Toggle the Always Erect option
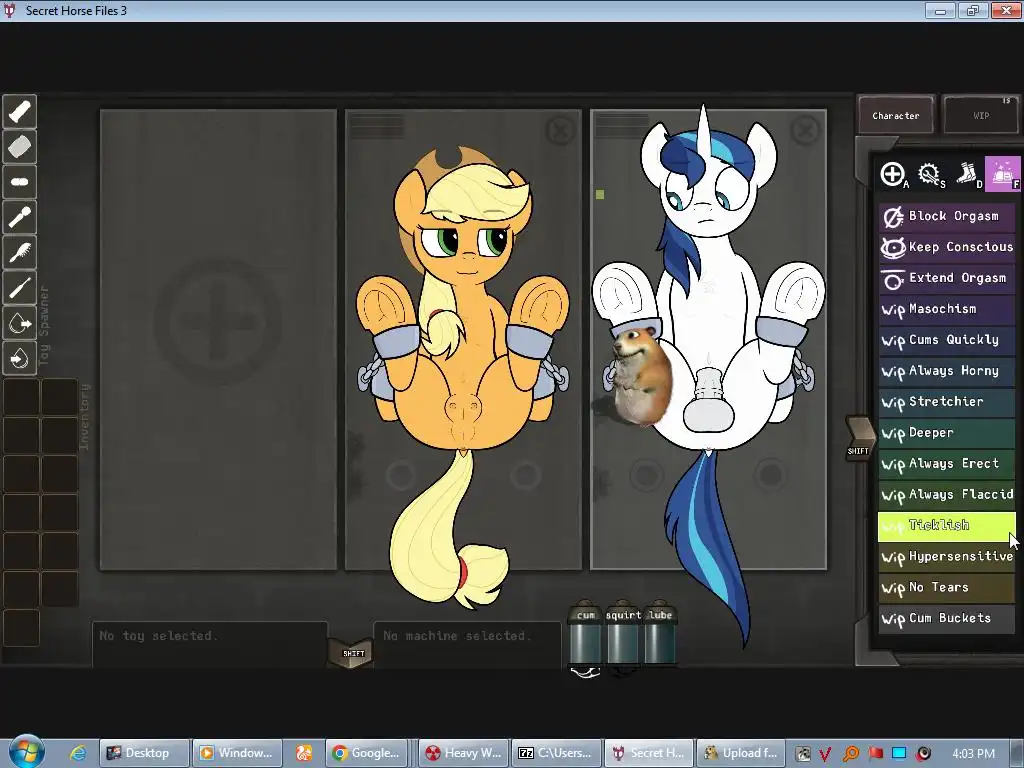The height and width of the screenshot is (768, 1024). [946, 464]
